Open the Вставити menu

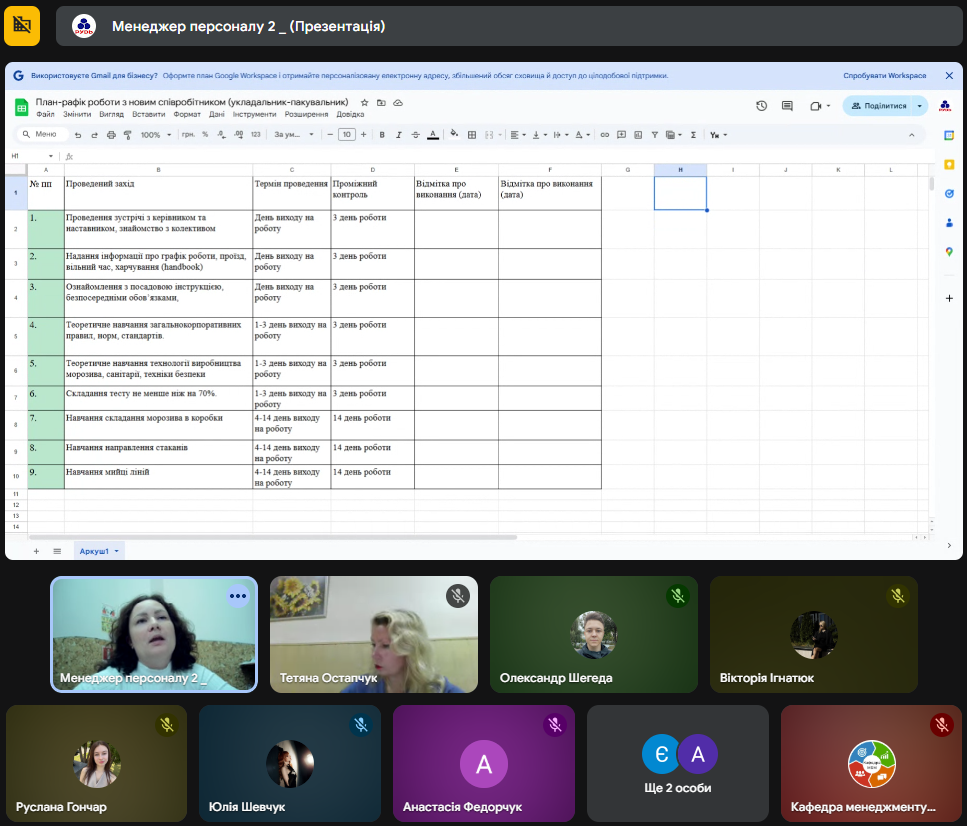[148, 114]
